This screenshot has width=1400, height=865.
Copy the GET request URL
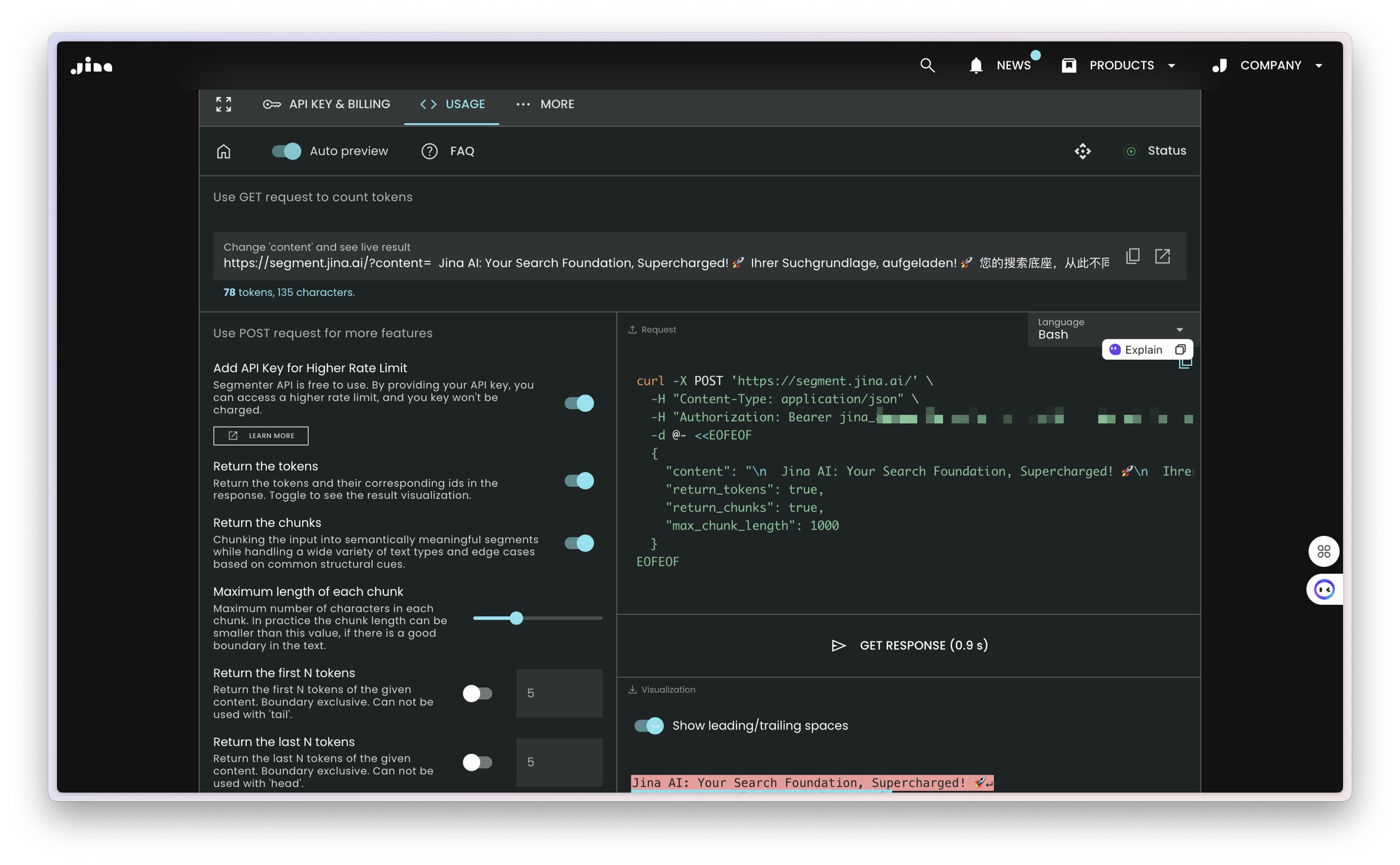1133,256
